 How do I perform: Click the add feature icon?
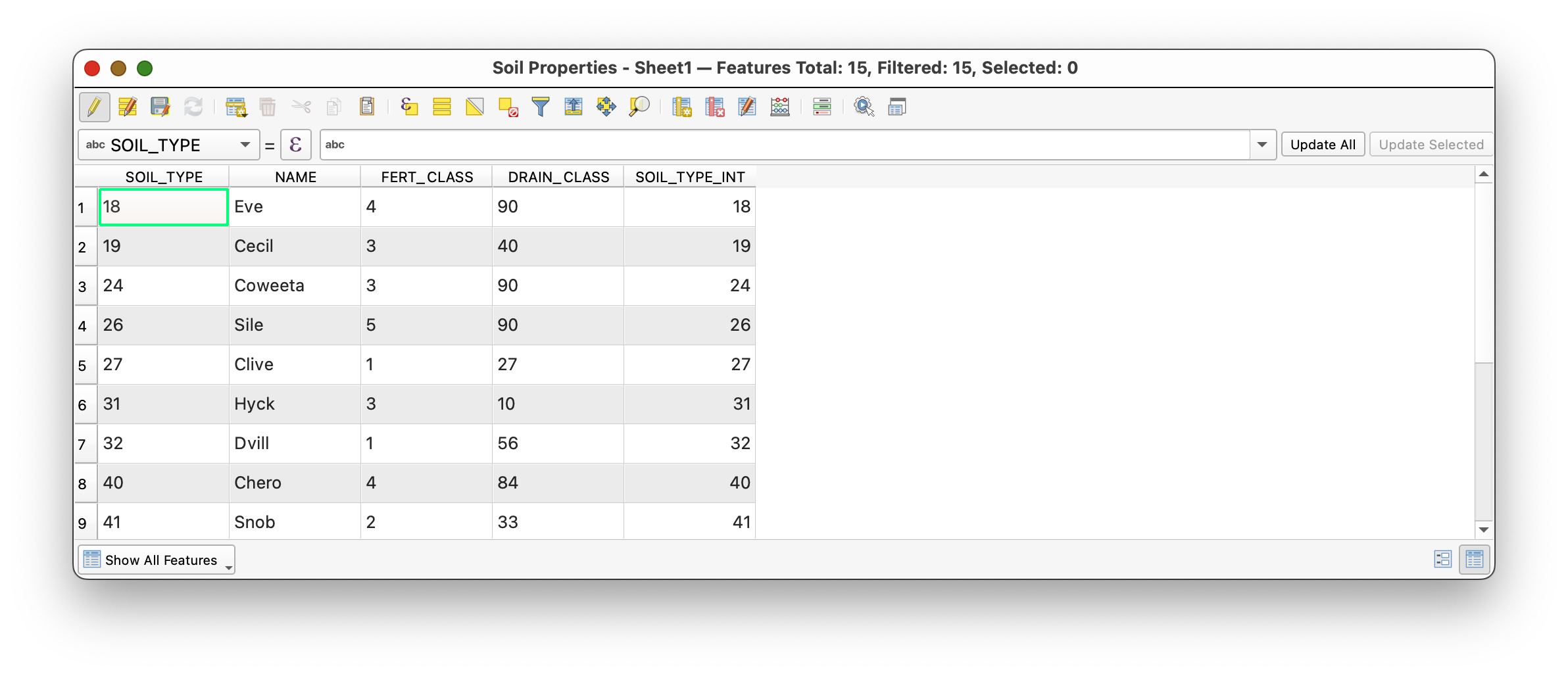(x=235, y=107)
